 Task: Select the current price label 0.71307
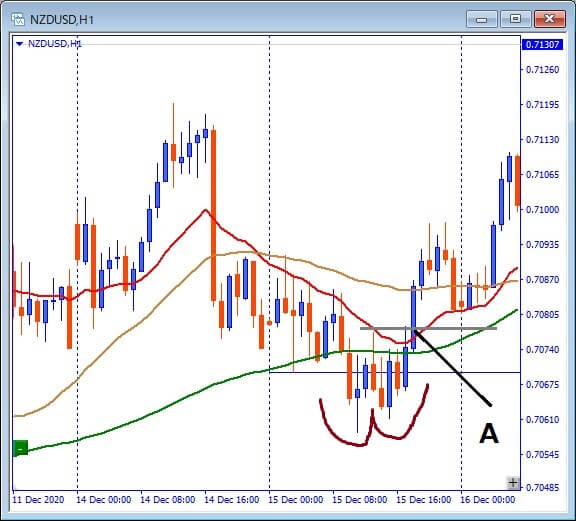tap(542, 45)
